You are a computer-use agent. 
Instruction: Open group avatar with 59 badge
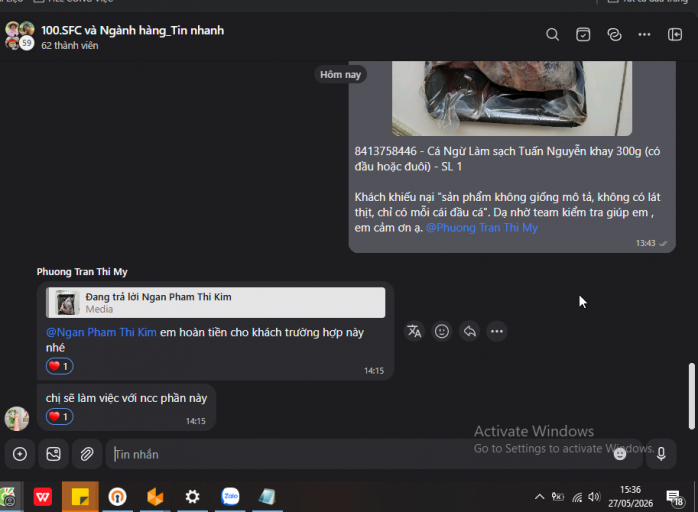coord(20,36)
